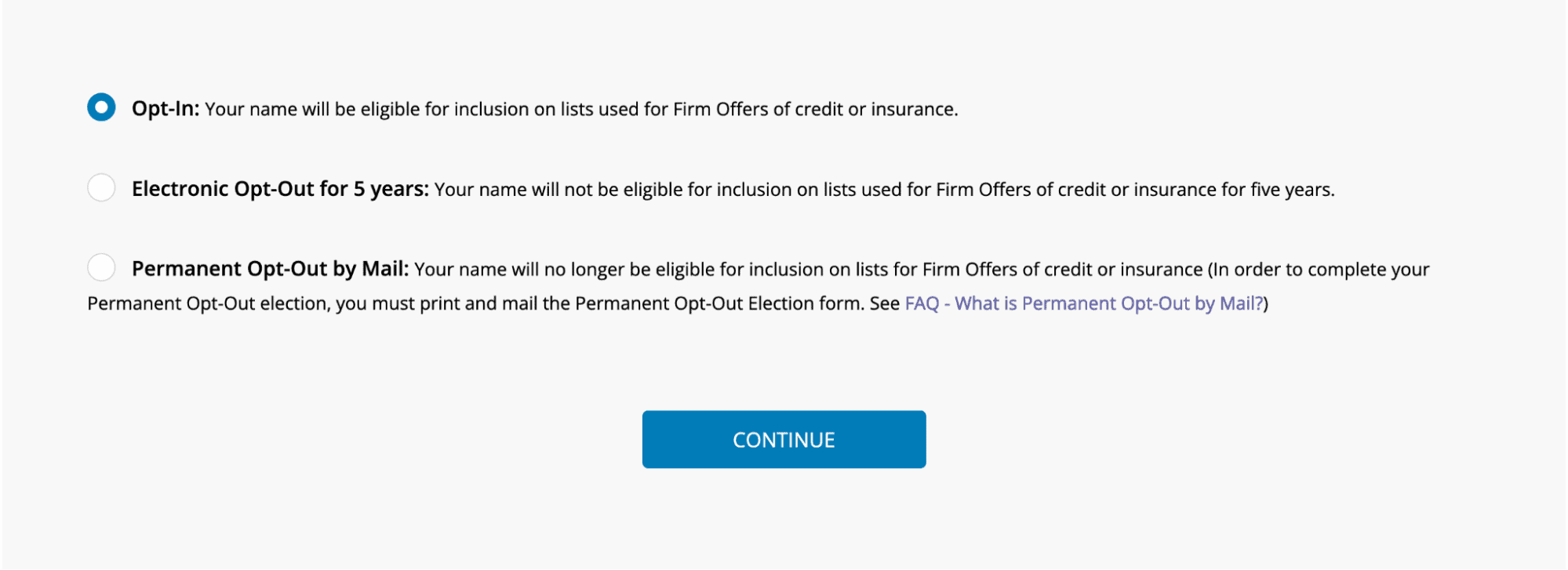Click the bold "Permanent Opt-Out by Mail:" label
This screenshot has height=570, width=1568.
tap(270, 269)
